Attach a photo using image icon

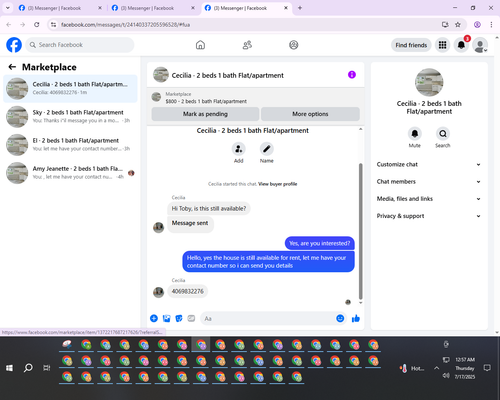click(166, 318)
